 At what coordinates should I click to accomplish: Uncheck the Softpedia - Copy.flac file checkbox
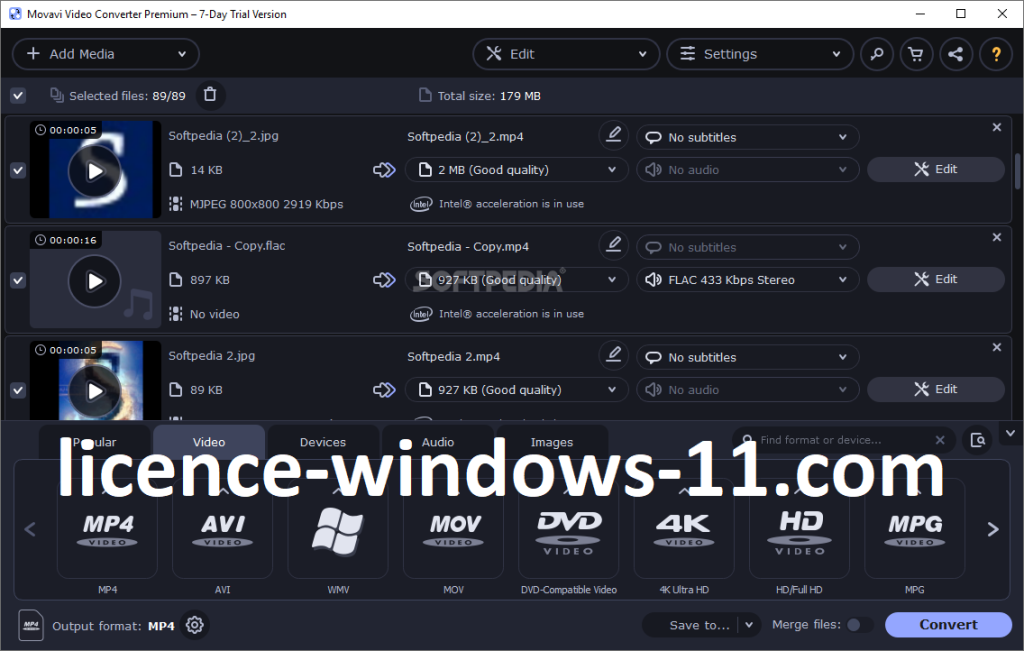(18, 280)
